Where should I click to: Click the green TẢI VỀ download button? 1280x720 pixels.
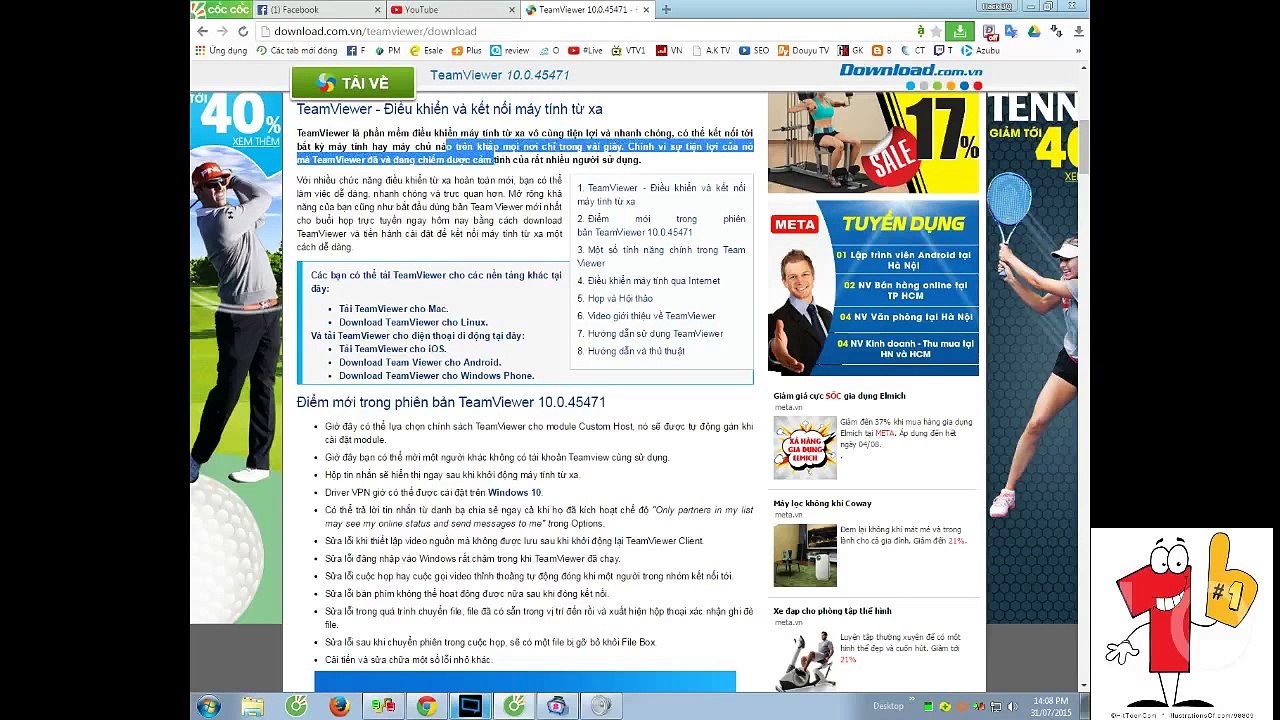coord(353,83)
